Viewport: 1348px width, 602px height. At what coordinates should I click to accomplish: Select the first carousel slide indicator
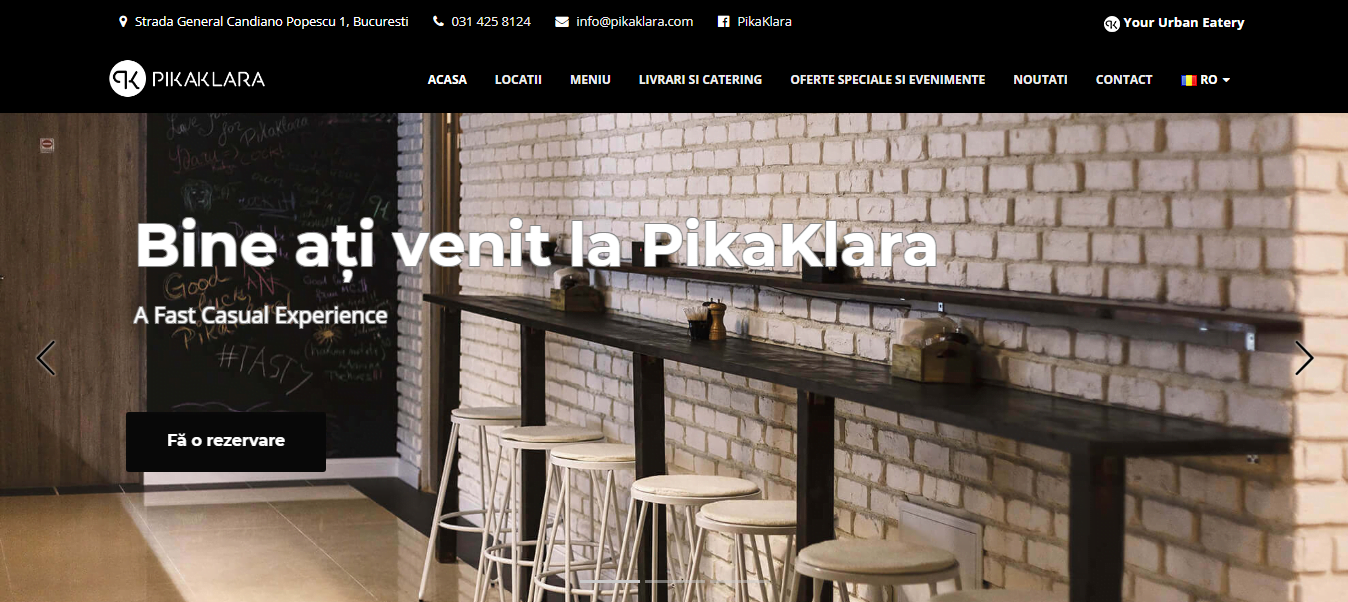click(x=610, y=581)
